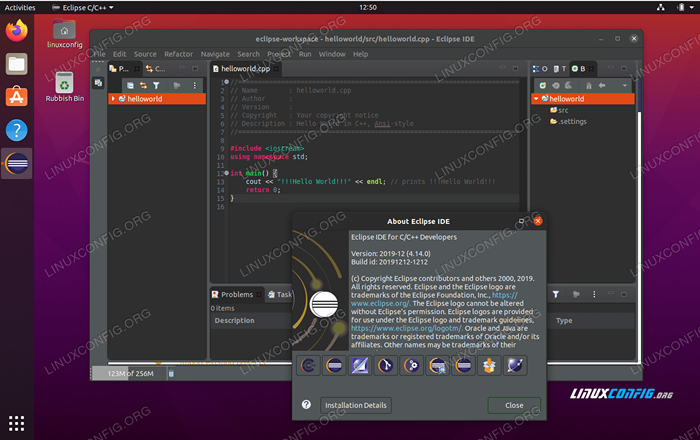
Task: Run garbage collector trash icon in status bar
Action: [171, 374]
